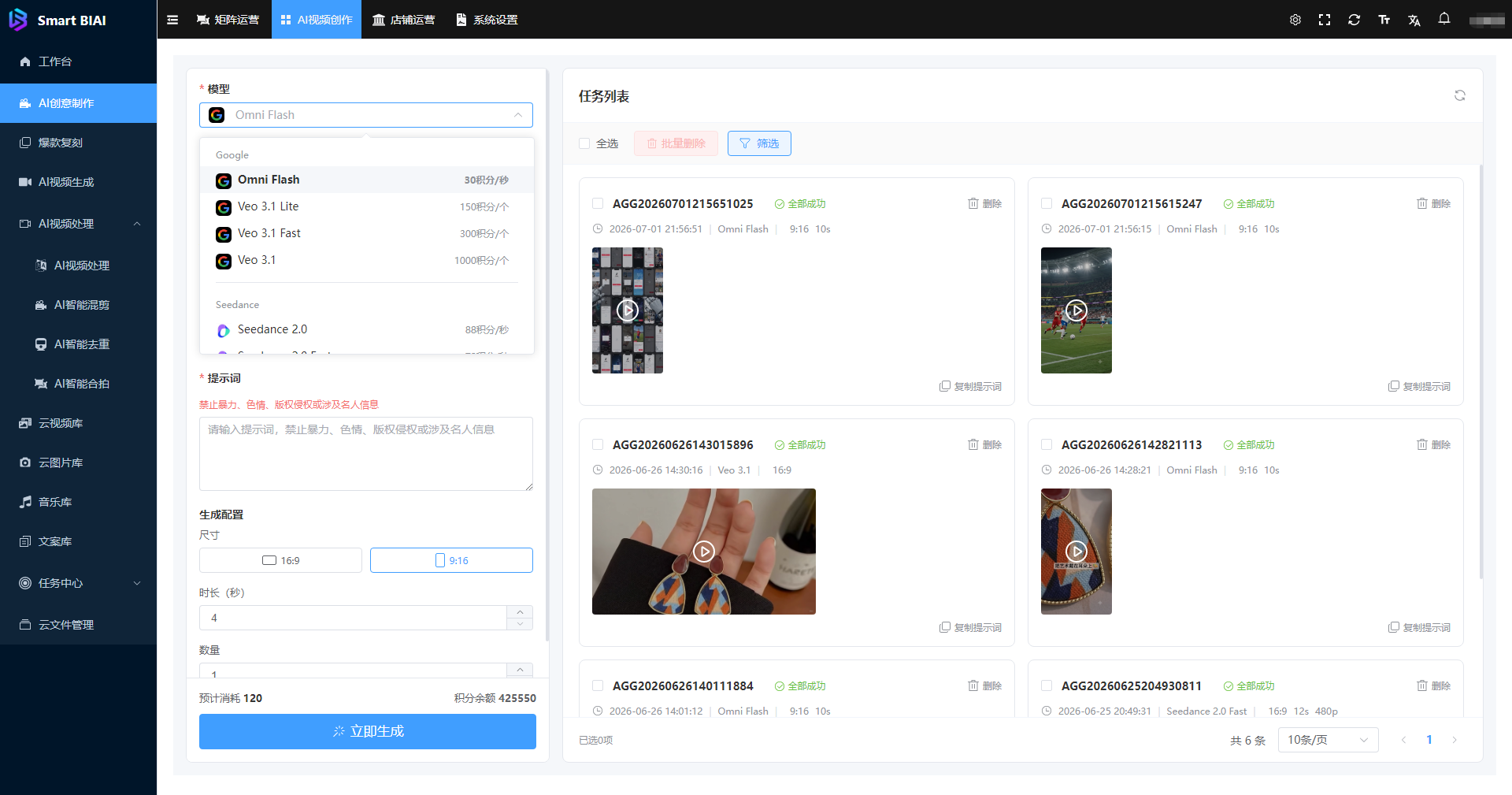Go to the next page arrow
1512x795 pixels.
[x=1455, y=740]
